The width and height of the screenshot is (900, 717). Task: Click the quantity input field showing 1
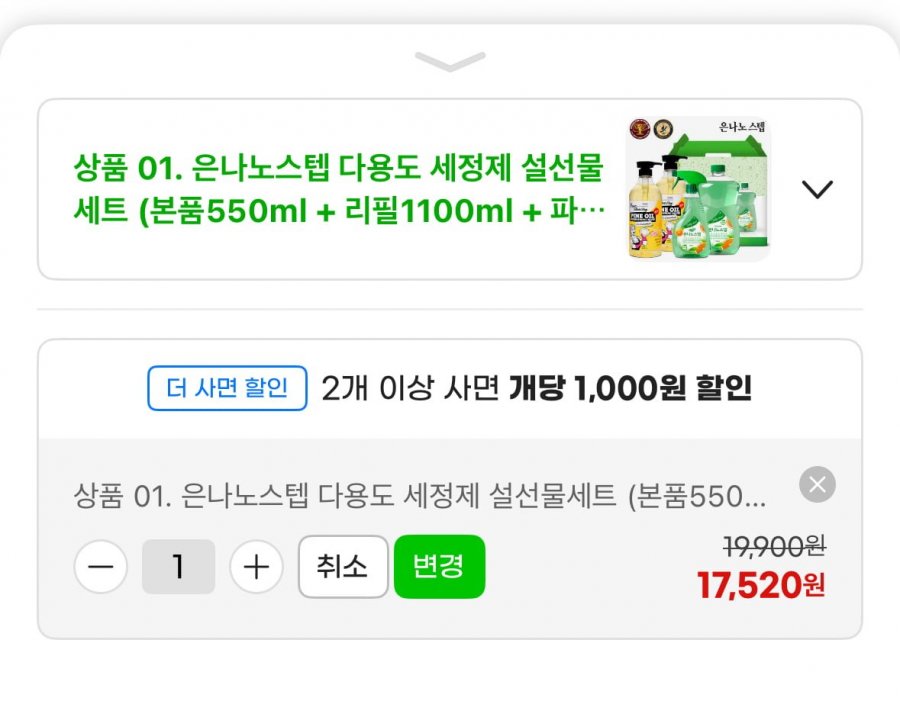pyautogui.click(x=178, y=567)
